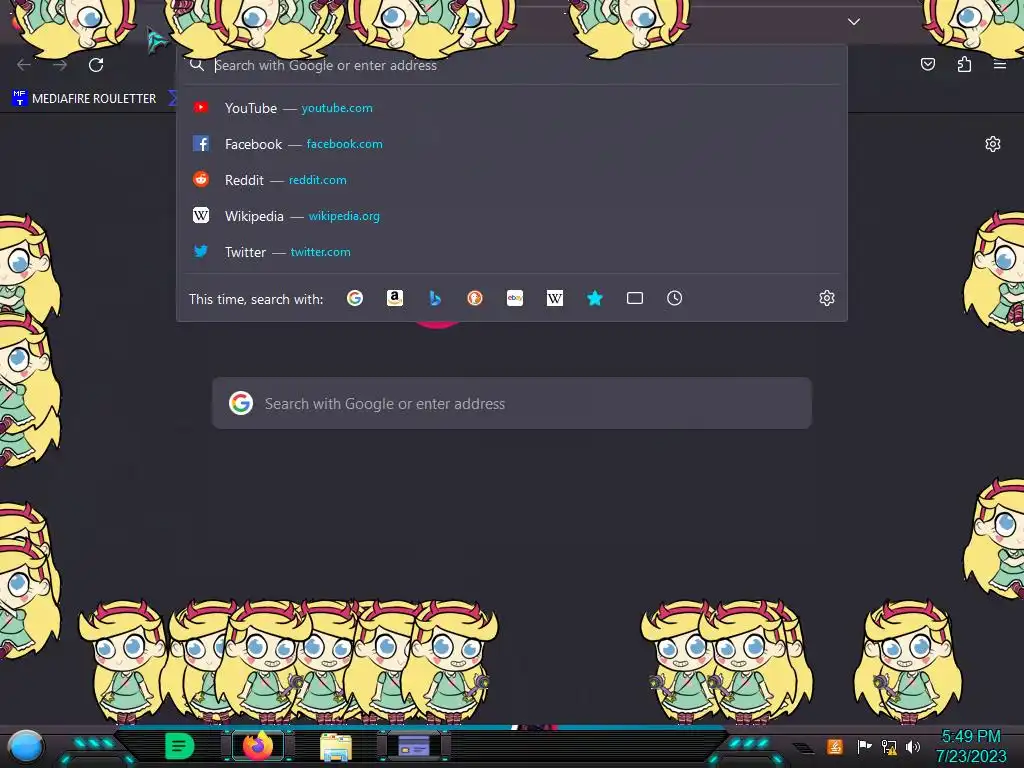This screenshot has height=768, width=1024.
Task: Search this time with DuckDuckGo
Action: click(475, 298)
